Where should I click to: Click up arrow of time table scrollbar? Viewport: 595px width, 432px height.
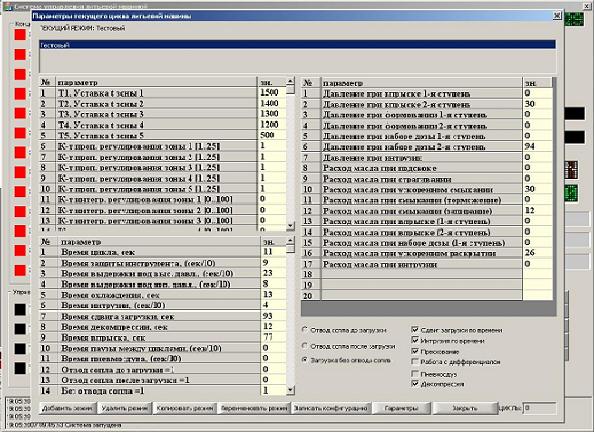(x=290, y=241)
